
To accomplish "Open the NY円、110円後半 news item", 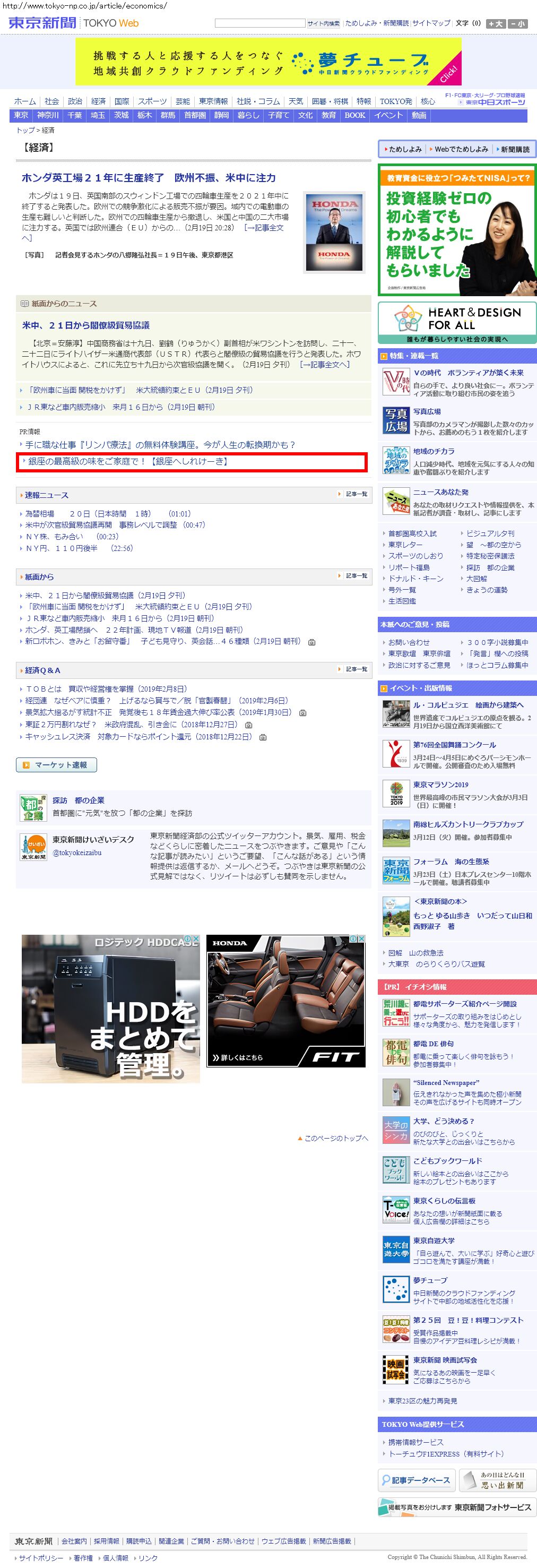I will [79, 548].
